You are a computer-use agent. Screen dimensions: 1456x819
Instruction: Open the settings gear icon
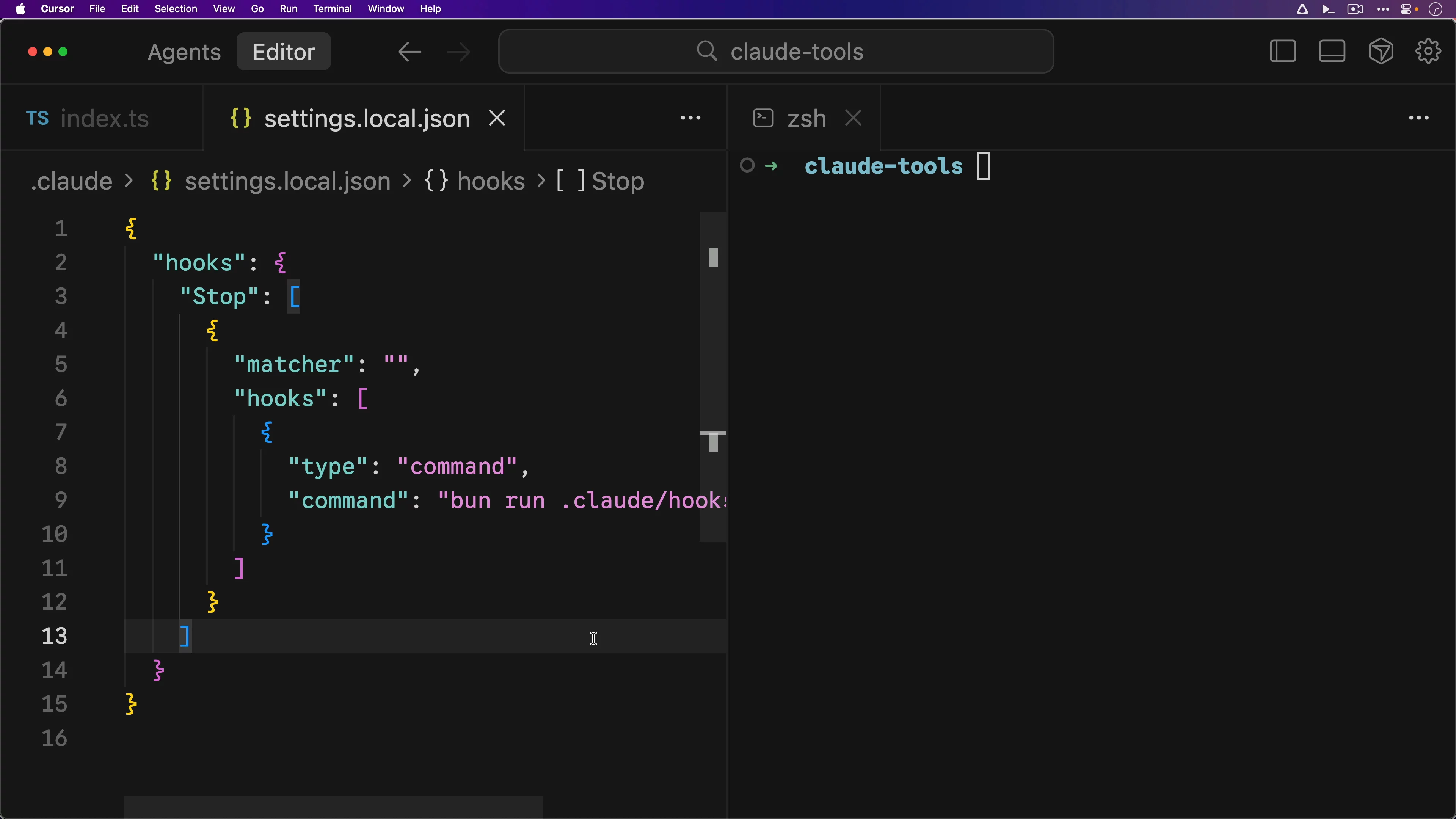[1428, 52]
